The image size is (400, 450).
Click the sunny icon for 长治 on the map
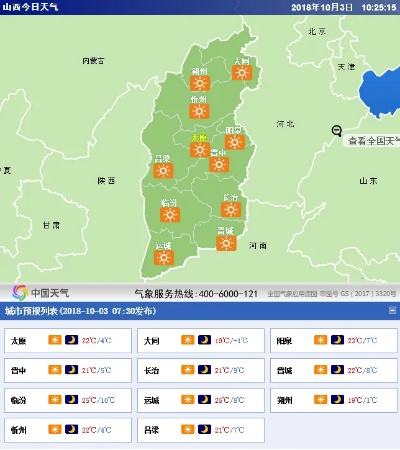click(231, 209)
